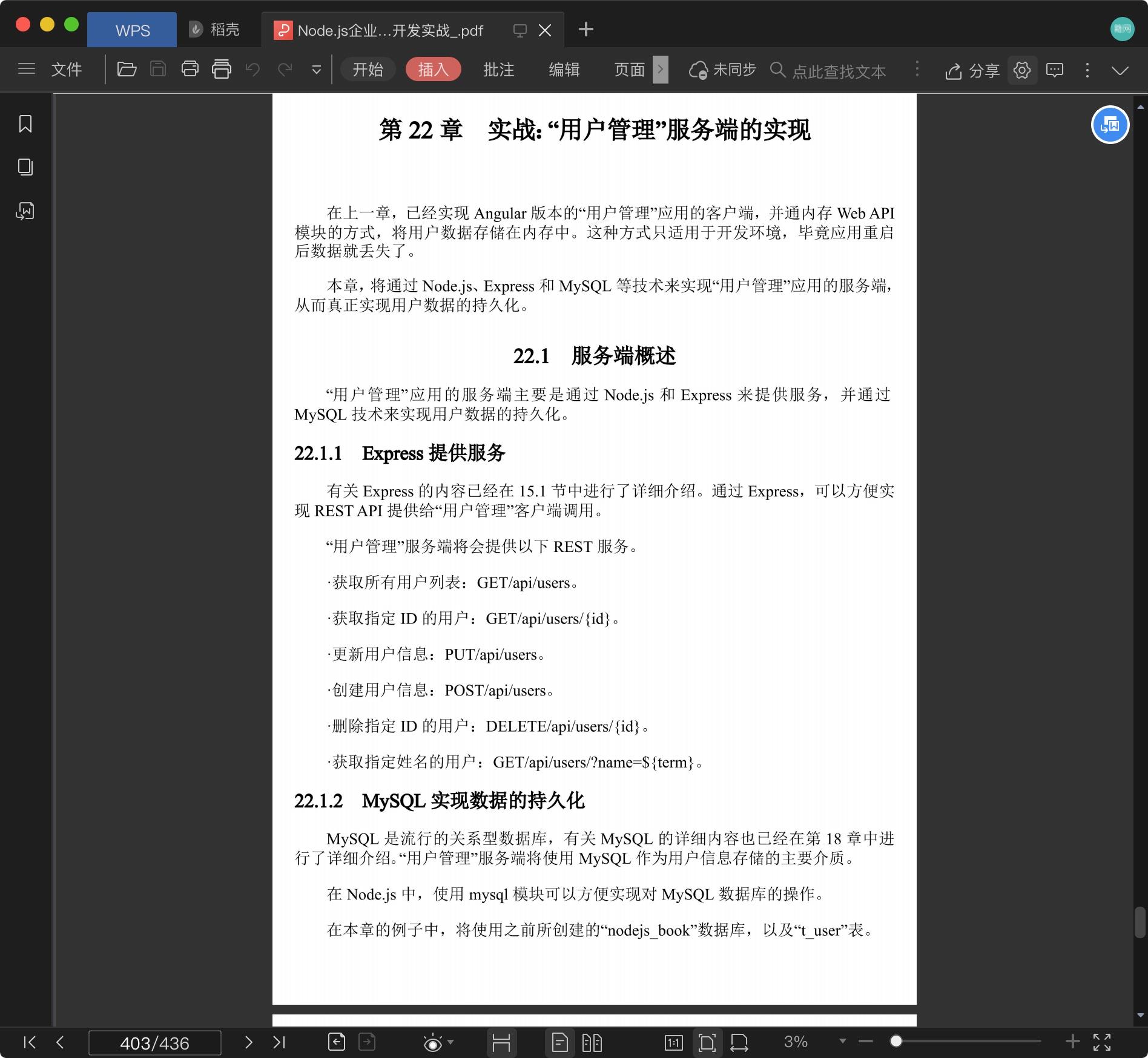The height and width of the screenshot is (1058, 1148).
Task: Expand the quick access toolbar dropdown
Action: pos(316,70)
